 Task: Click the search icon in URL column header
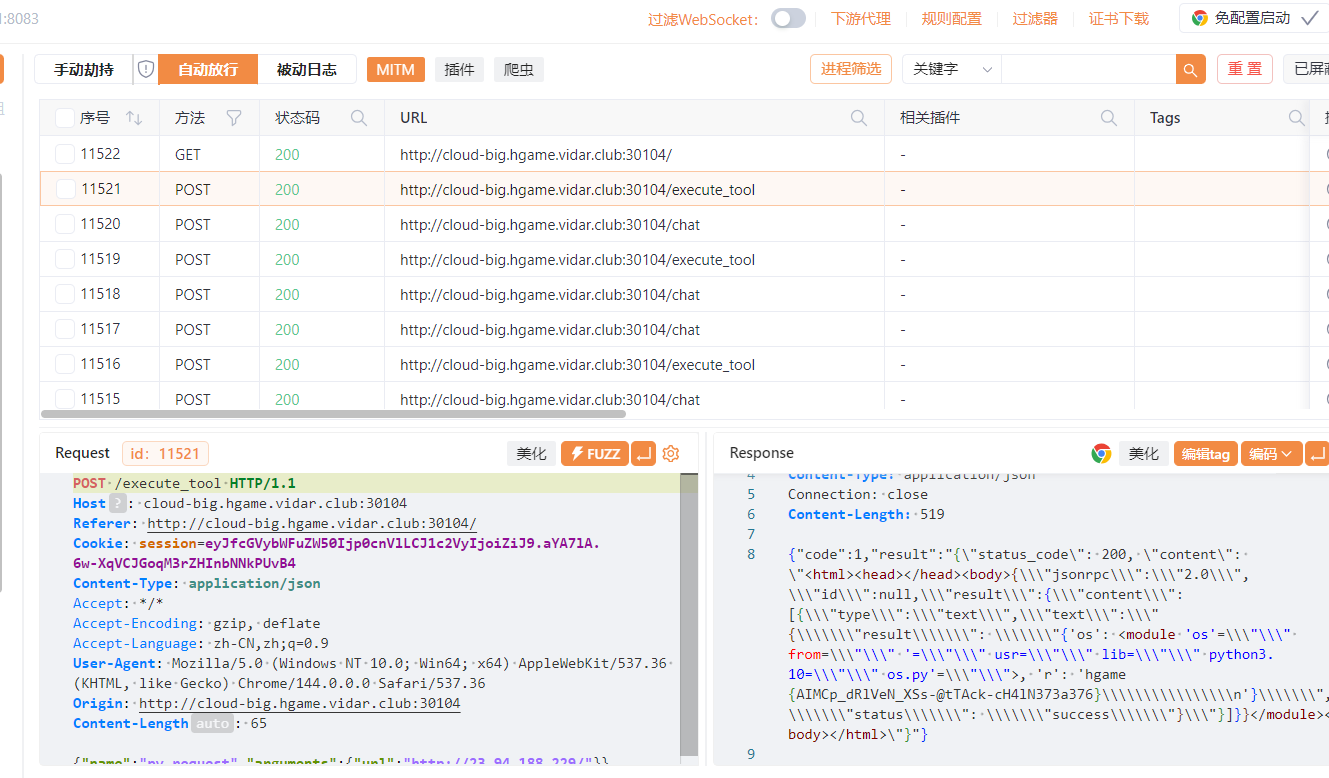point(858,118)
